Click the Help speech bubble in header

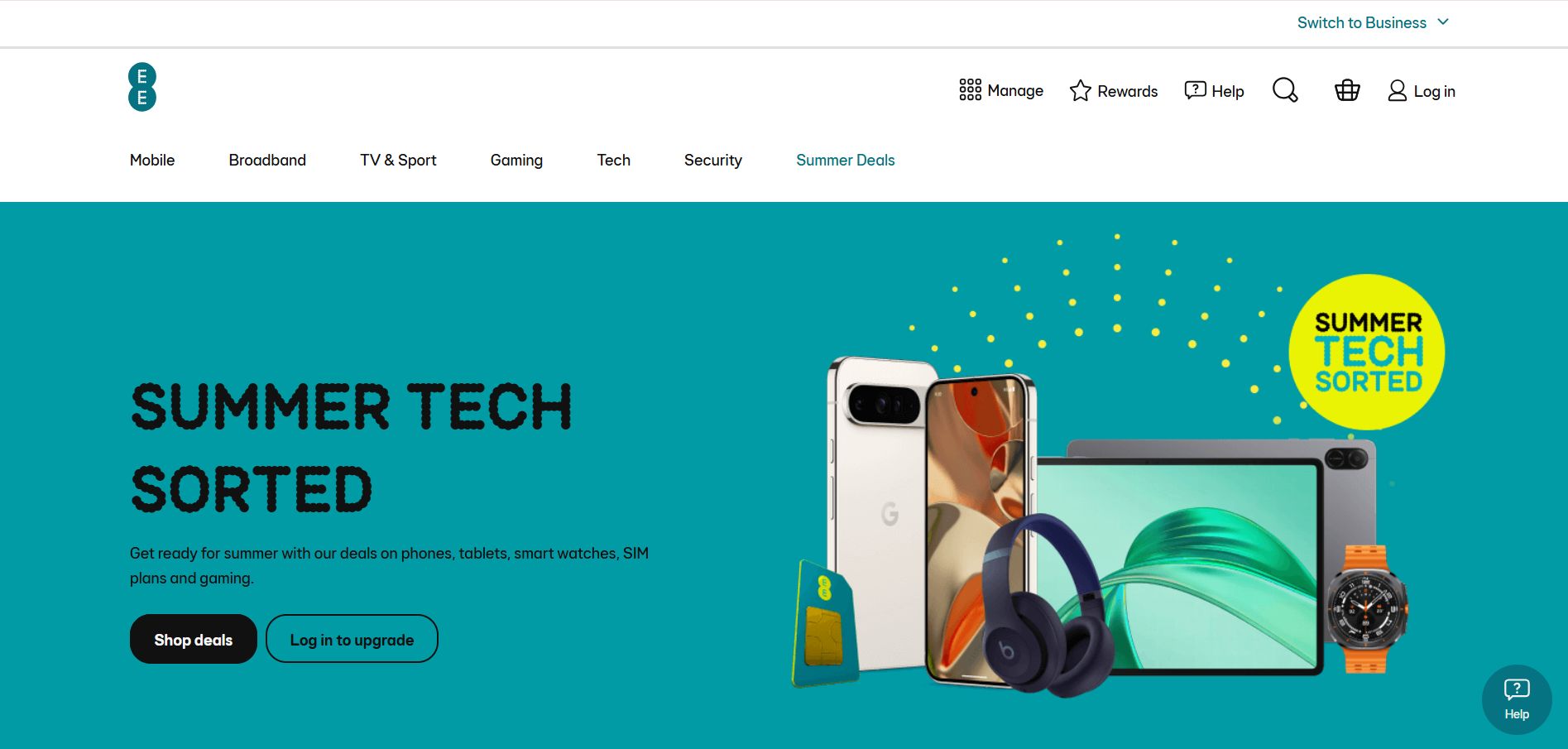coord(1195,90)
